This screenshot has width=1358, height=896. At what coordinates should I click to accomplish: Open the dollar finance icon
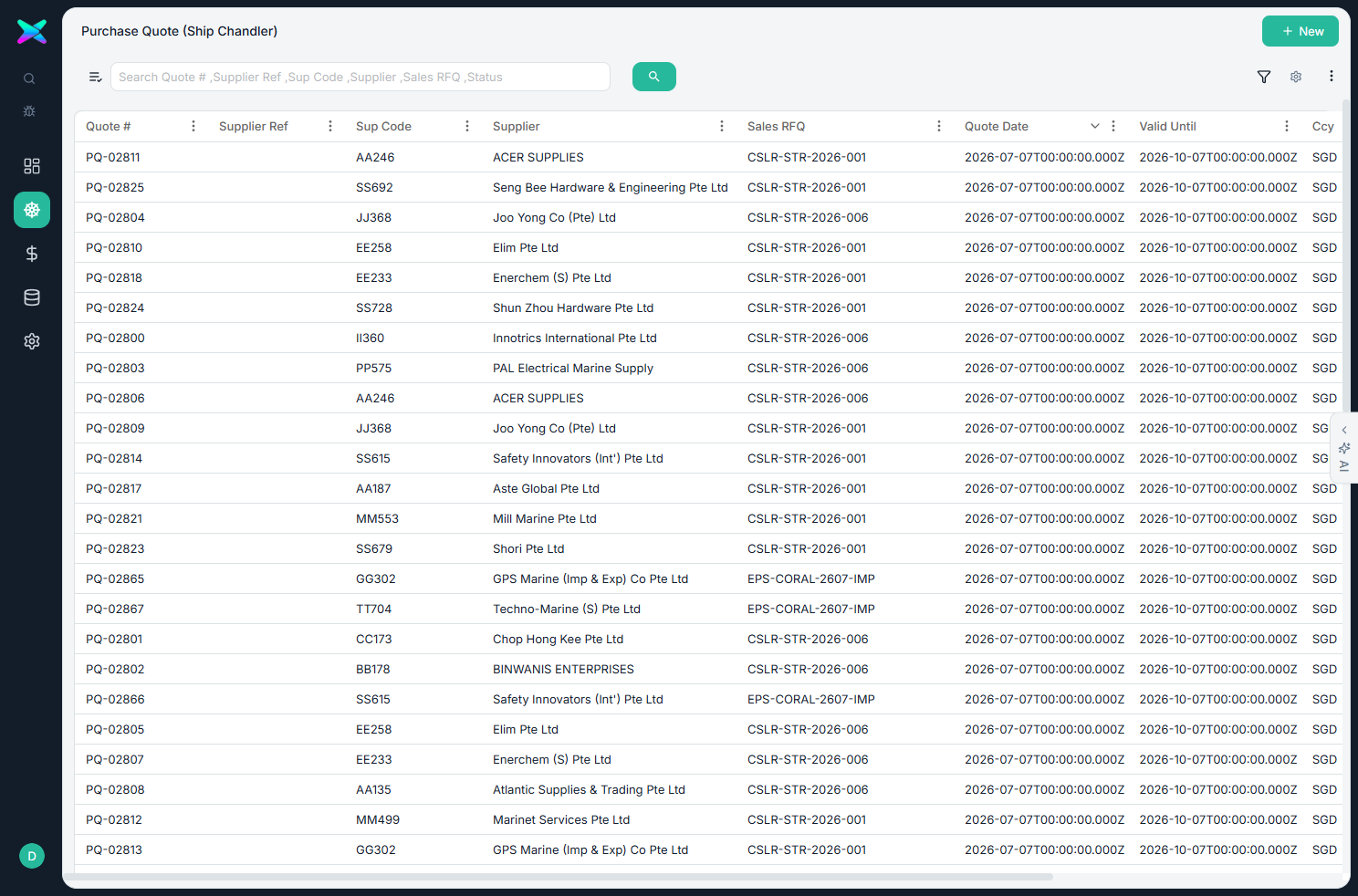pyautogui.click(x=32, y=254)
